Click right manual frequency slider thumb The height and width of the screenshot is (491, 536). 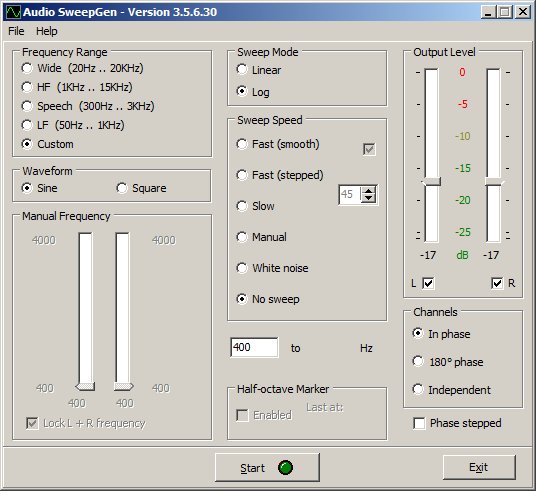[123, 387]
